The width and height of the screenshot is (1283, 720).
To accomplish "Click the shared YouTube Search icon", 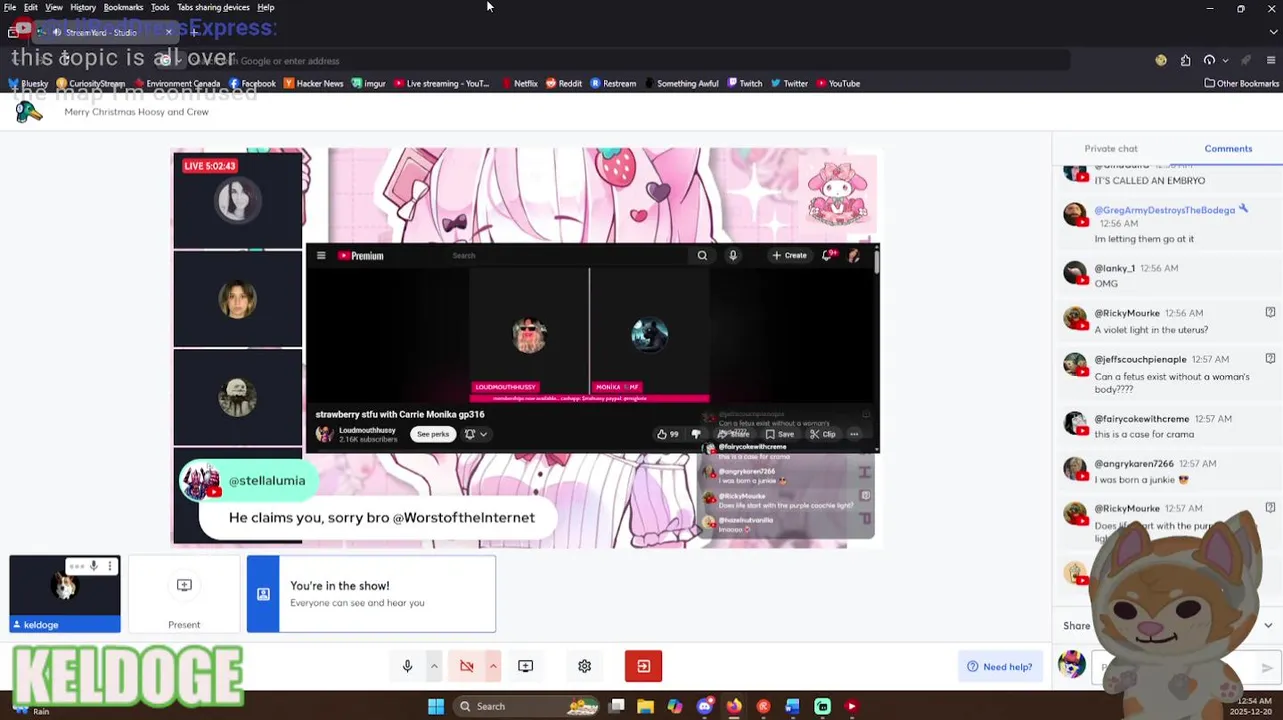I will coord(702,256).
